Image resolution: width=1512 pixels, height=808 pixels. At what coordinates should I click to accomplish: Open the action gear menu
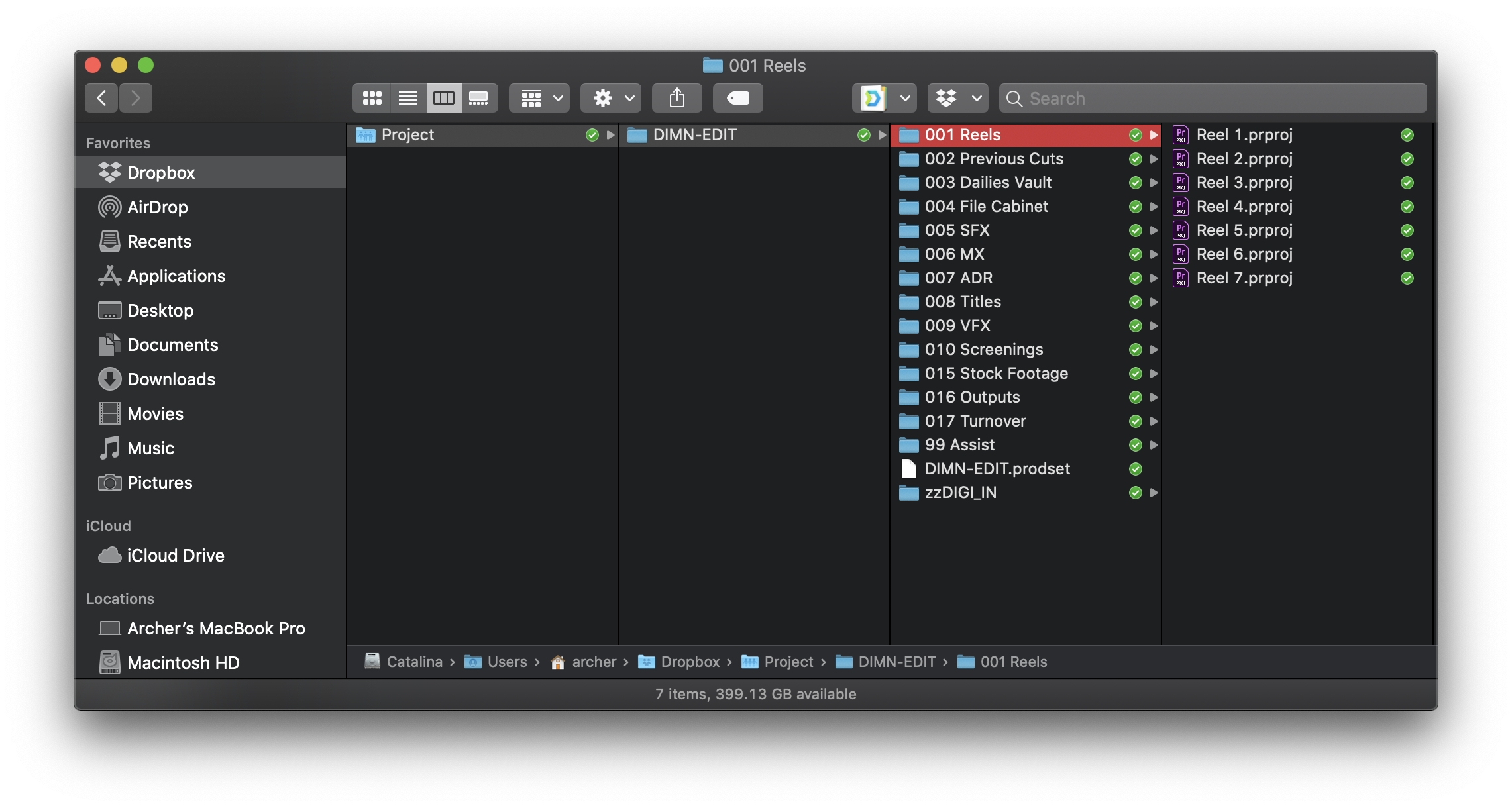pos(610,97)
